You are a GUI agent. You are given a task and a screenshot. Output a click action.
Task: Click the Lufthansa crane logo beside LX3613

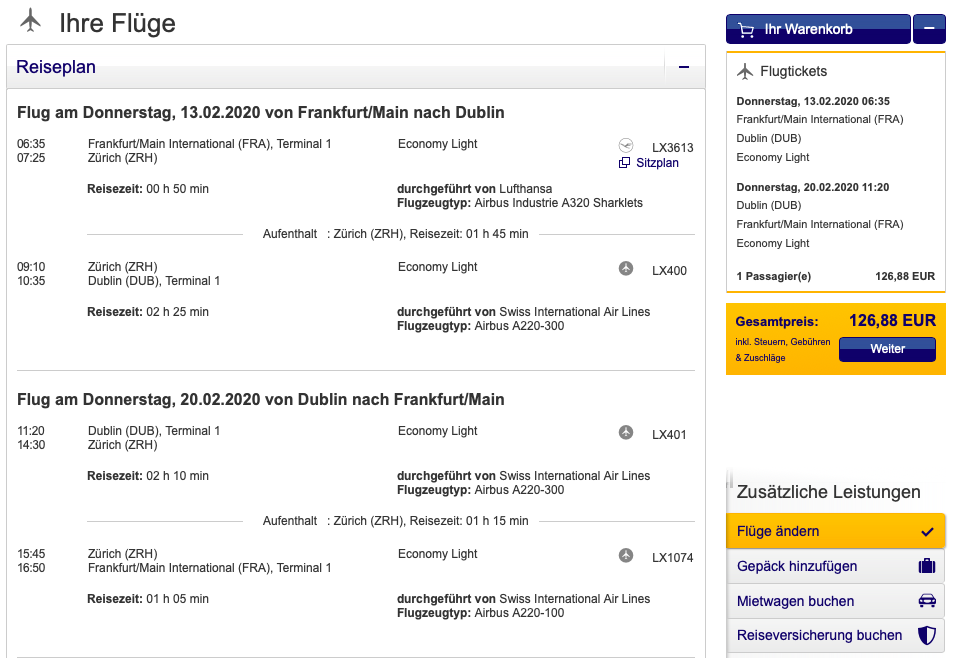click(626, 145)
